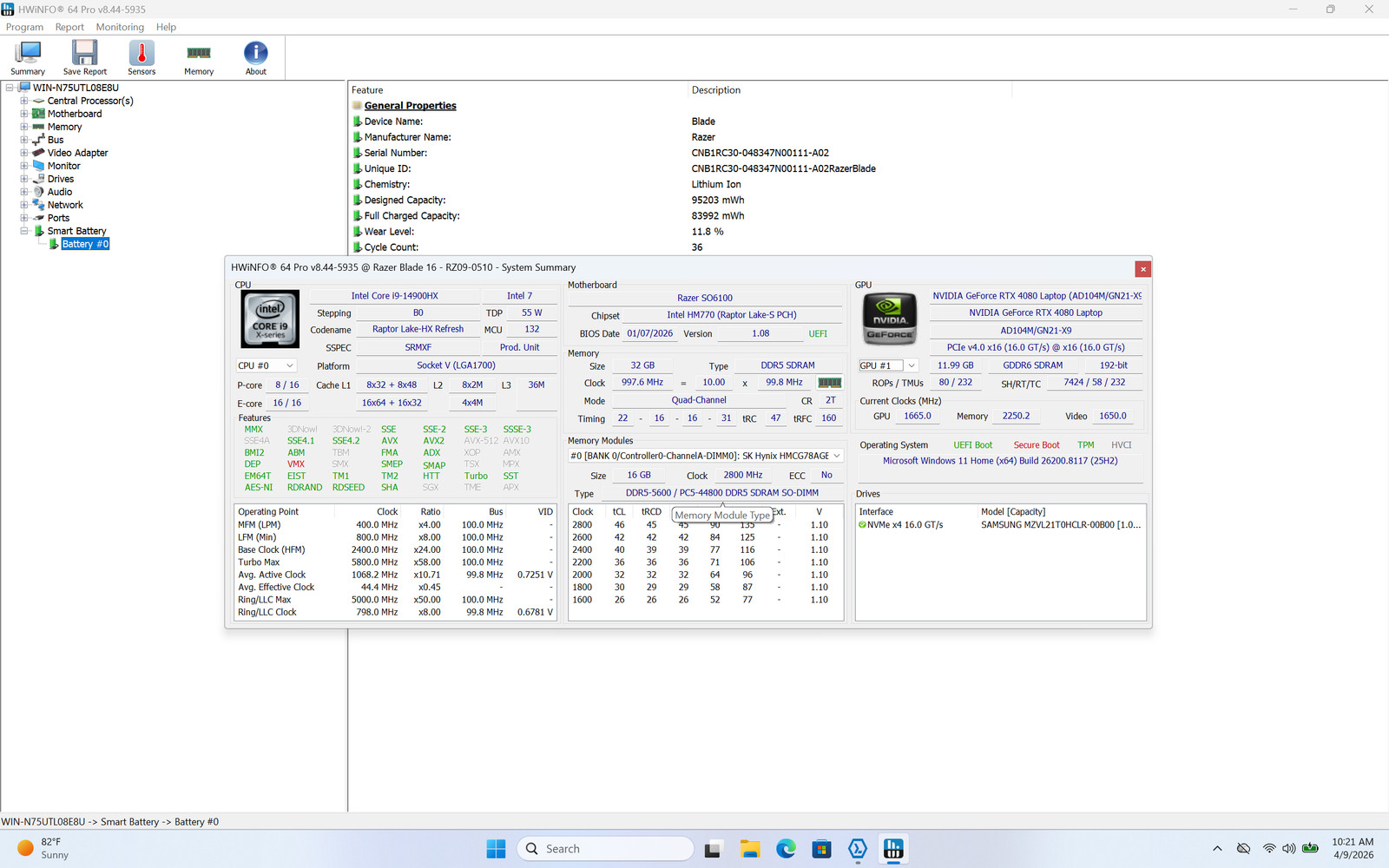Screen dimensions: 1389x868
Task: Expand Central Processor(s) tree node
Action: click(x=24, y=101)
